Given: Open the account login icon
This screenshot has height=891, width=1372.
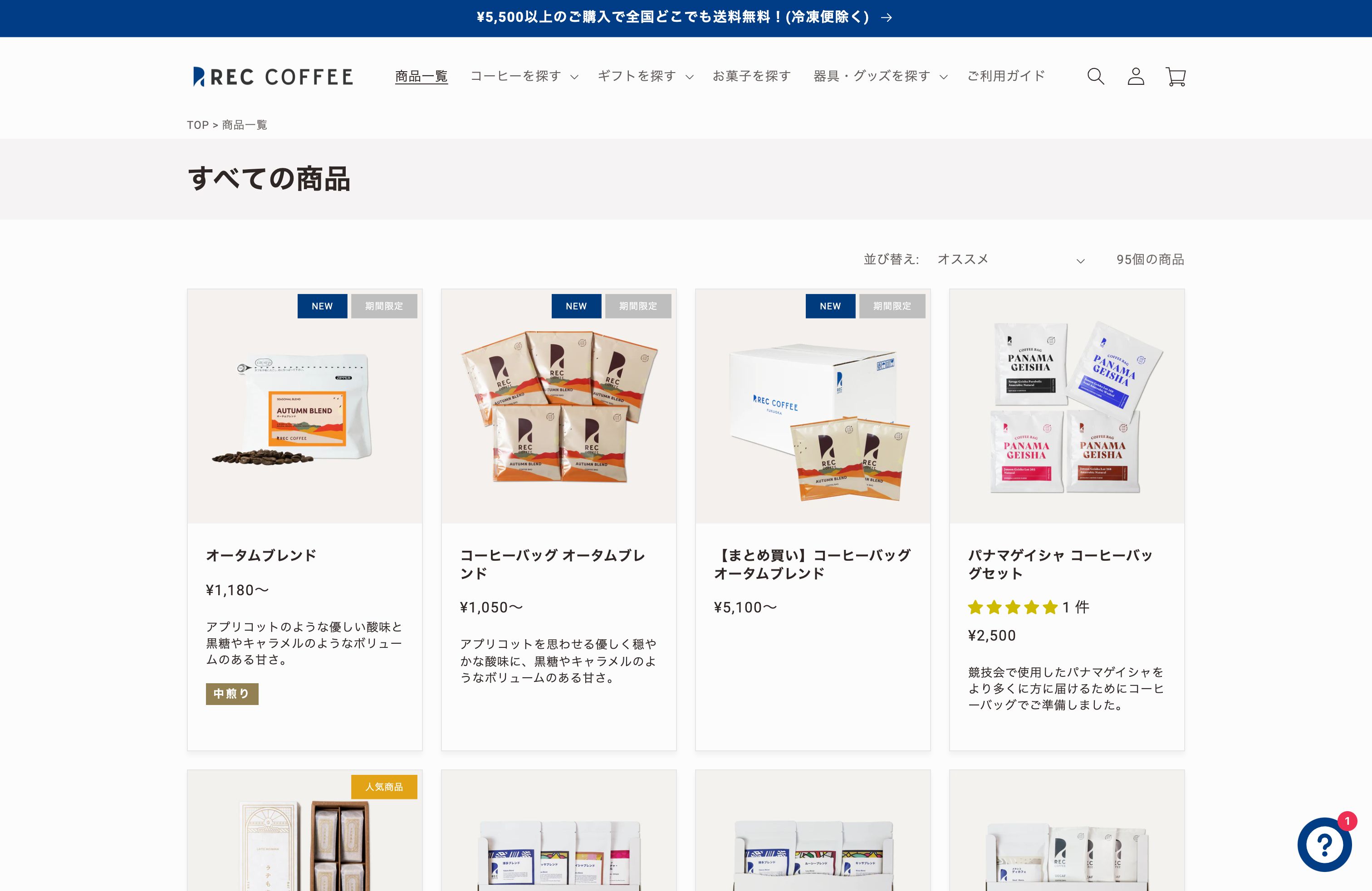Looking at the screenshot, I should (1135, 75).
